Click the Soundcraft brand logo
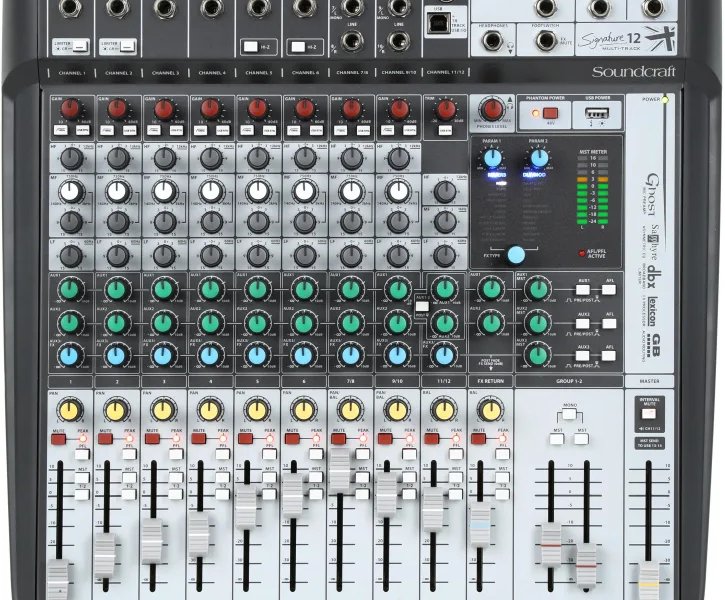This screenshot has height=600, width=725. (x=633, y=72)
